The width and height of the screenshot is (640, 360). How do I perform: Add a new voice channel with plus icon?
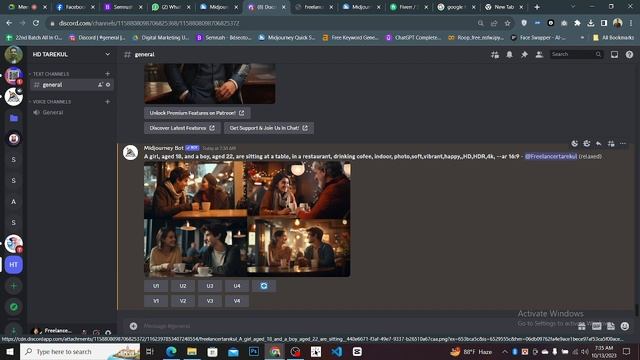pyautogui.click(x=107, y=102)
